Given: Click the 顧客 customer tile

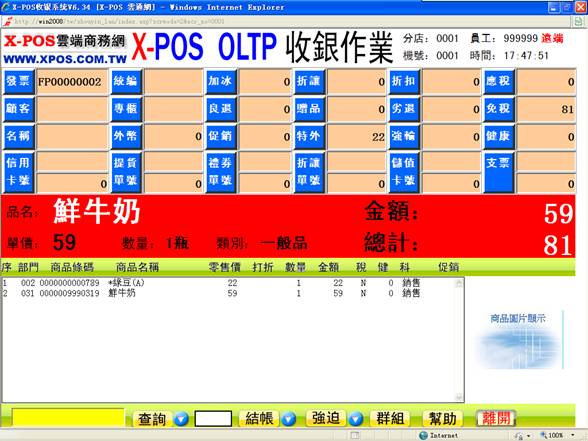Looking at the screenshot, I should (19, 109).
